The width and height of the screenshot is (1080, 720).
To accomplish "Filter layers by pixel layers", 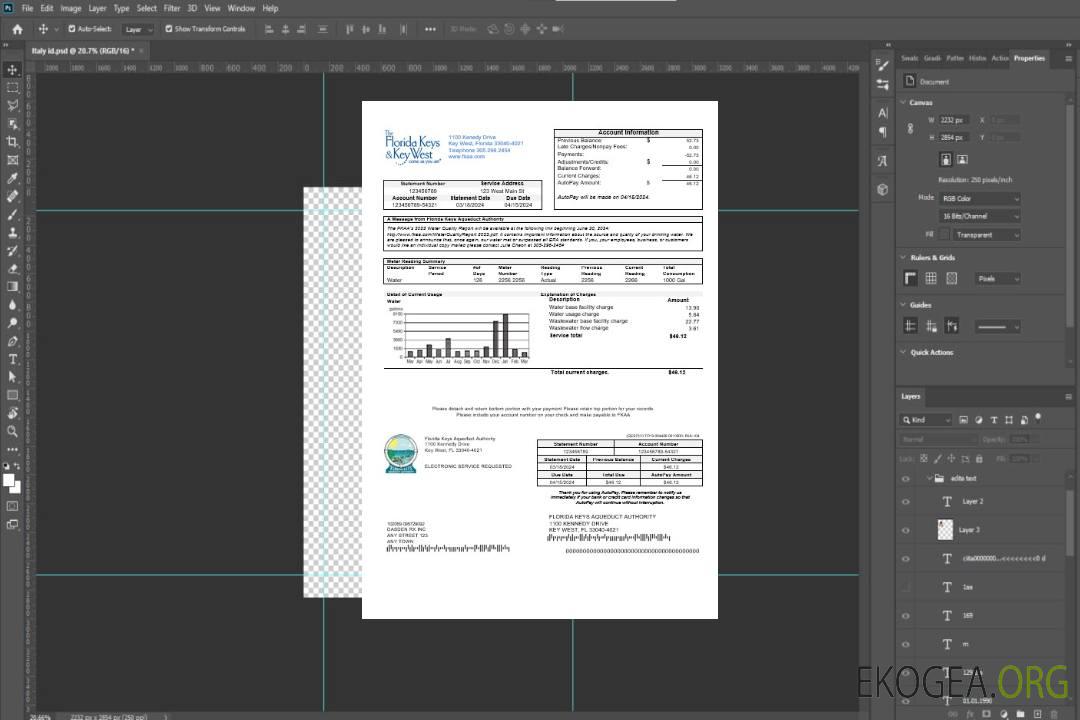I will (963, 420).
